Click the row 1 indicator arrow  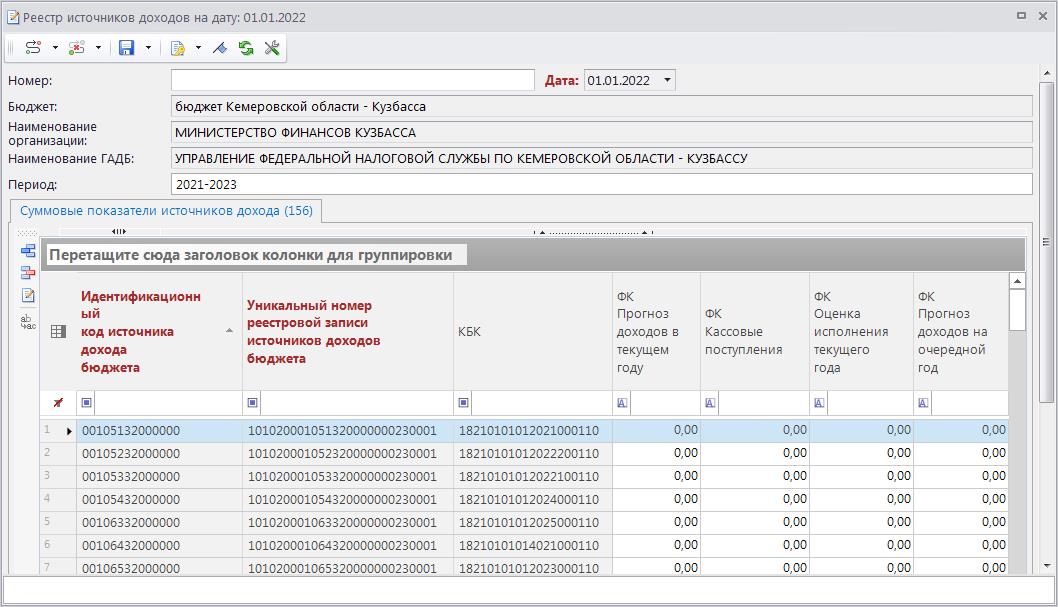tap(69, 431)
